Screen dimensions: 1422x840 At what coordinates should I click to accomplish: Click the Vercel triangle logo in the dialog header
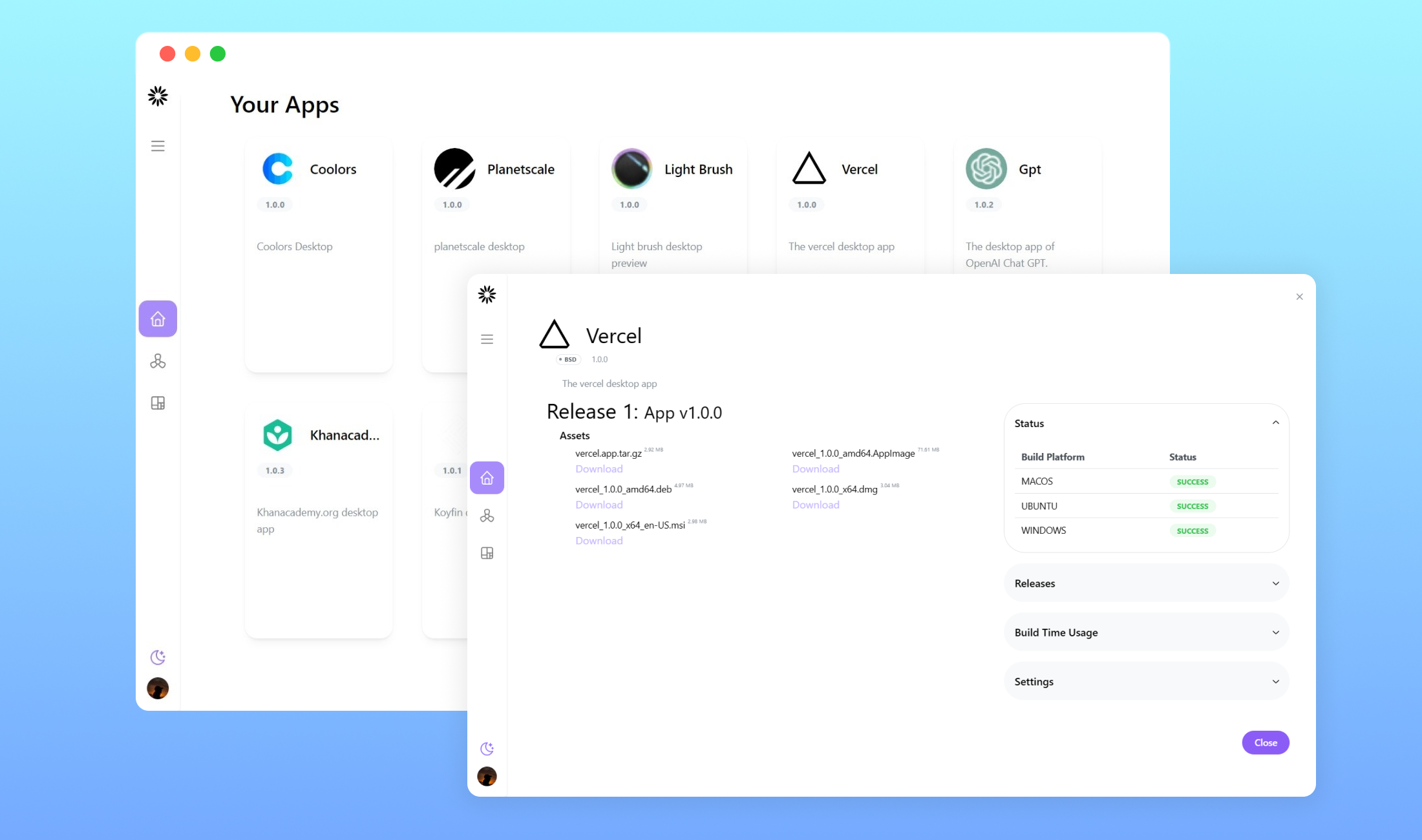pos(554,335)
